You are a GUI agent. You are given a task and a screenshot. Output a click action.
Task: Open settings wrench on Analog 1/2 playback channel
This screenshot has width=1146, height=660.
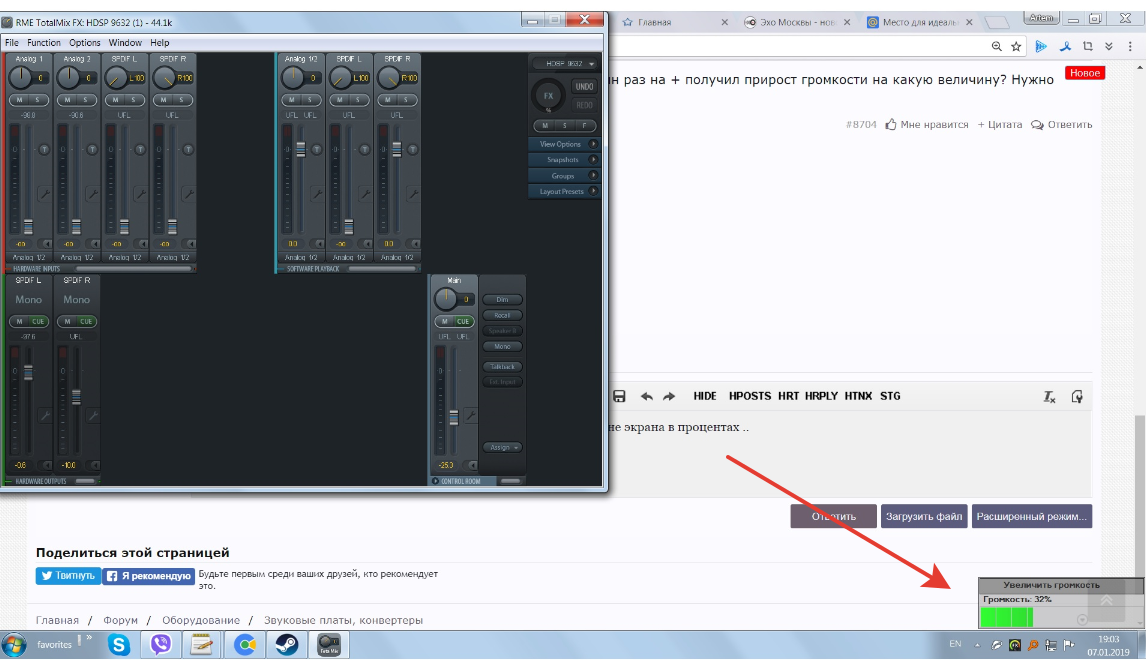(x=316, y=194)
